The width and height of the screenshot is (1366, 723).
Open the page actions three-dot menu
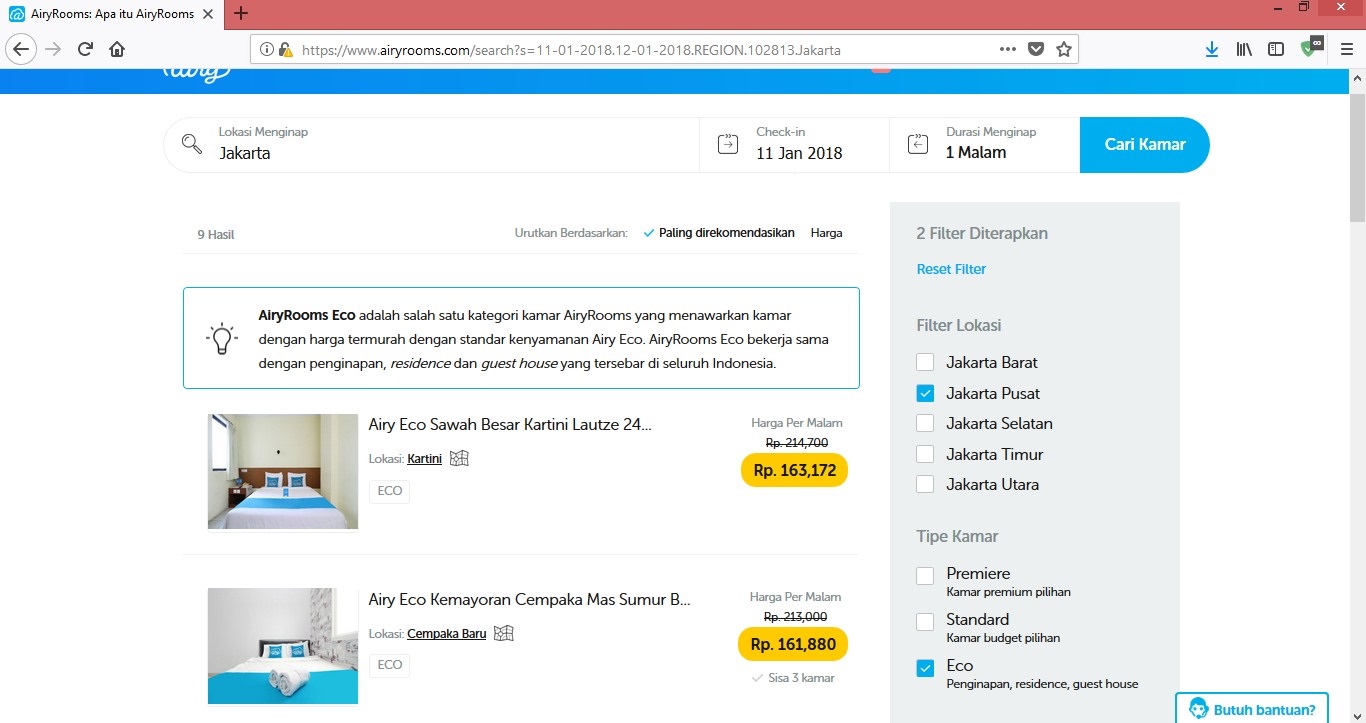click(x=1008, y=49)
